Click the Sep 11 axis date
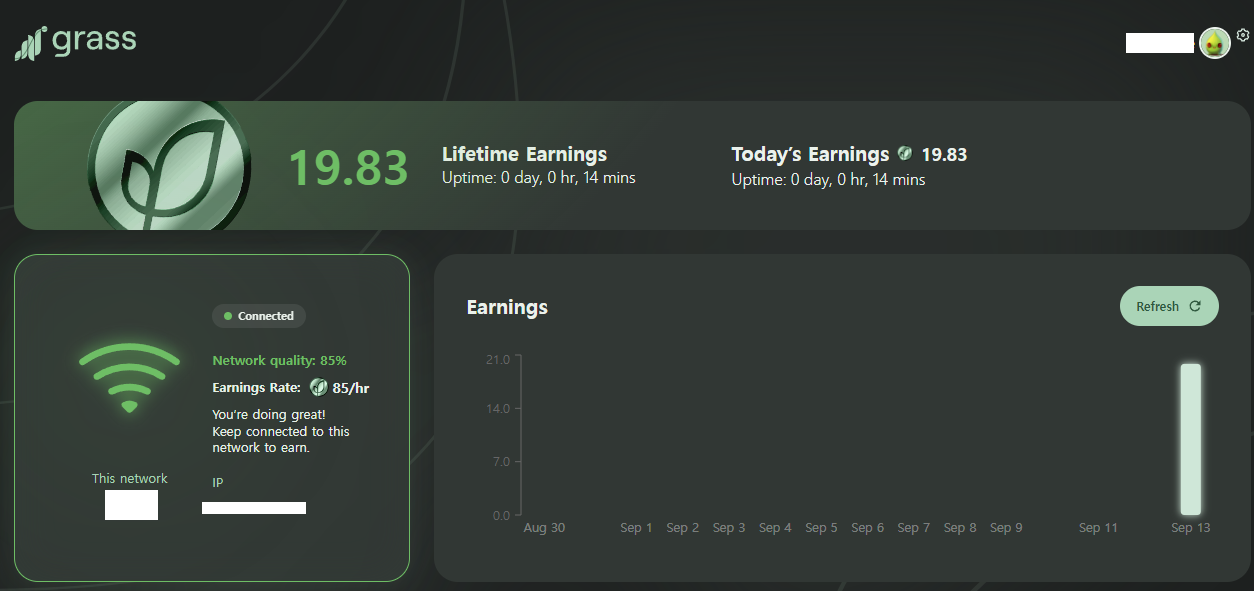Image resolution: width=1254 pixels, height=591 pixels. pyautogui.click(x=1098, y=528)
